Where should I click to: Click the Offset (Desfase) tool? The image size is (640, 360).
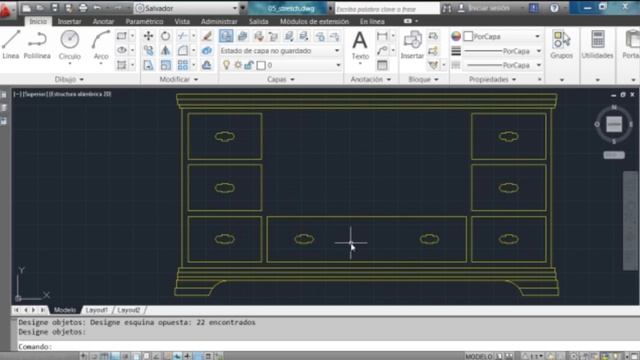(x=207, y=65)
